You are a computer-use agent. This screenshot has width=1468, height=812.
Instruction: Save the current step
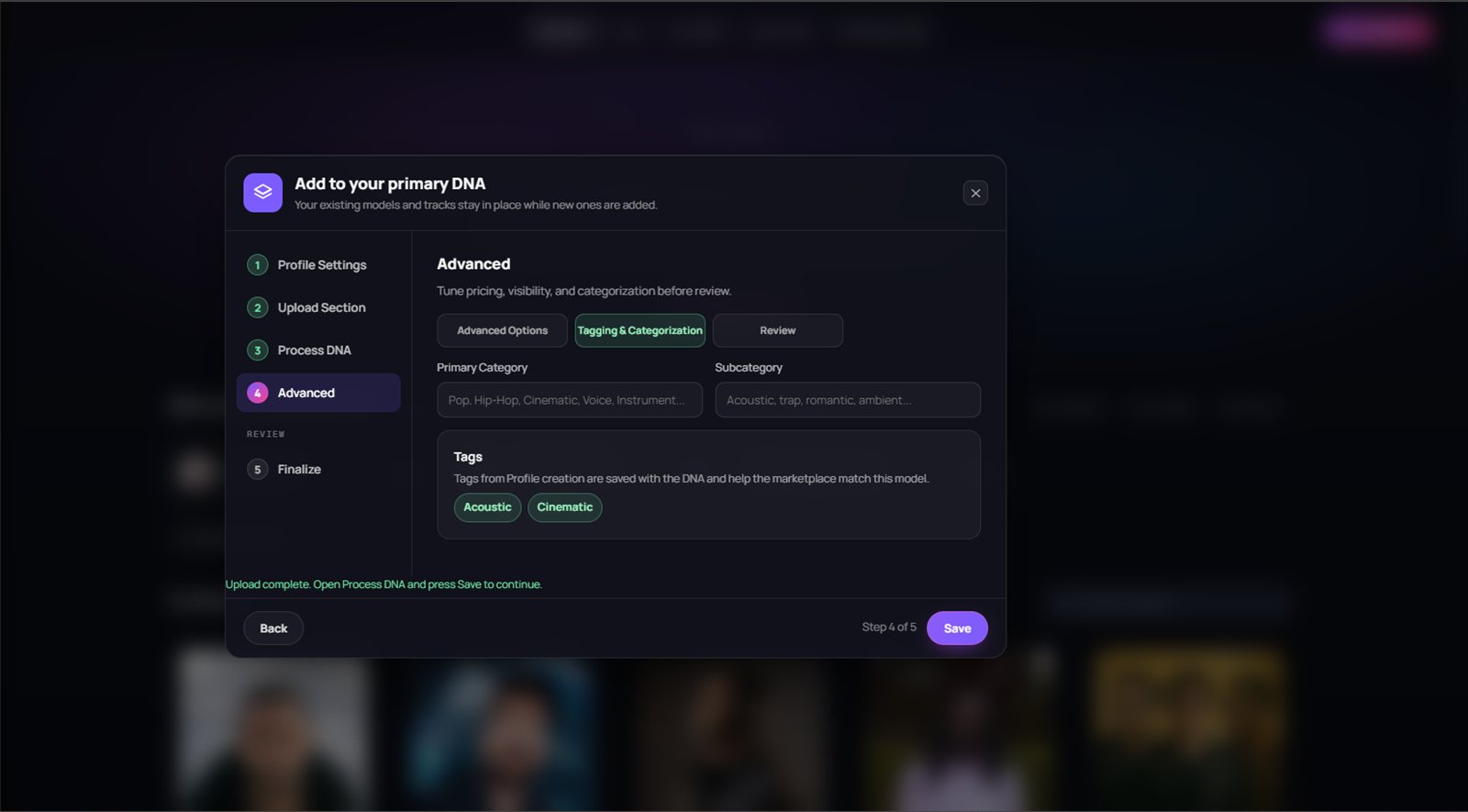(x=957, y=628)
